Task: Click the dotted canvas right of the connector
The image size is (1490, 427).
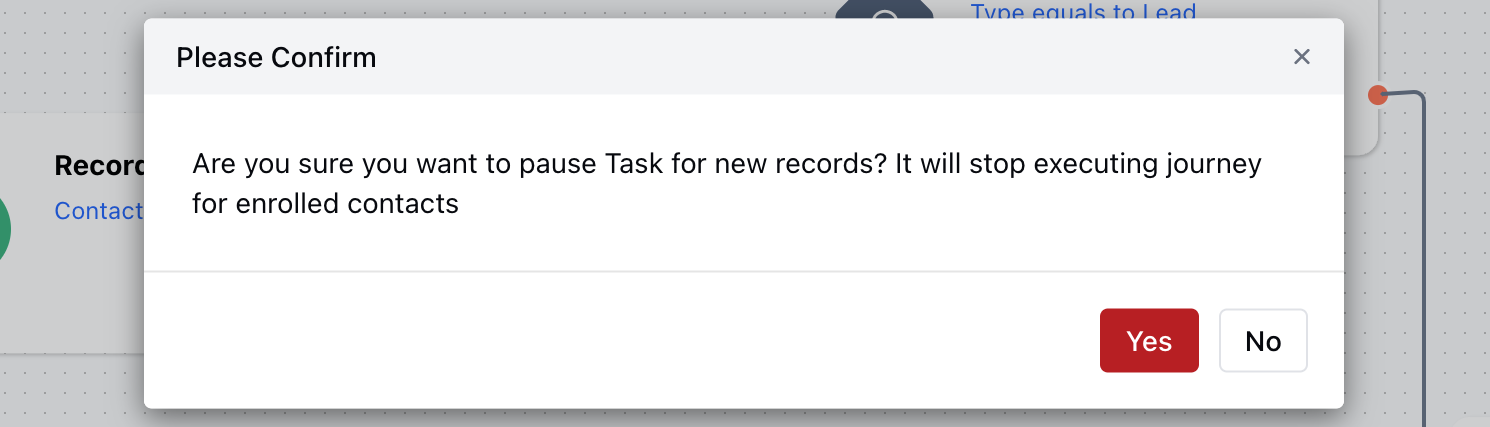Action: coord(1458,250)
